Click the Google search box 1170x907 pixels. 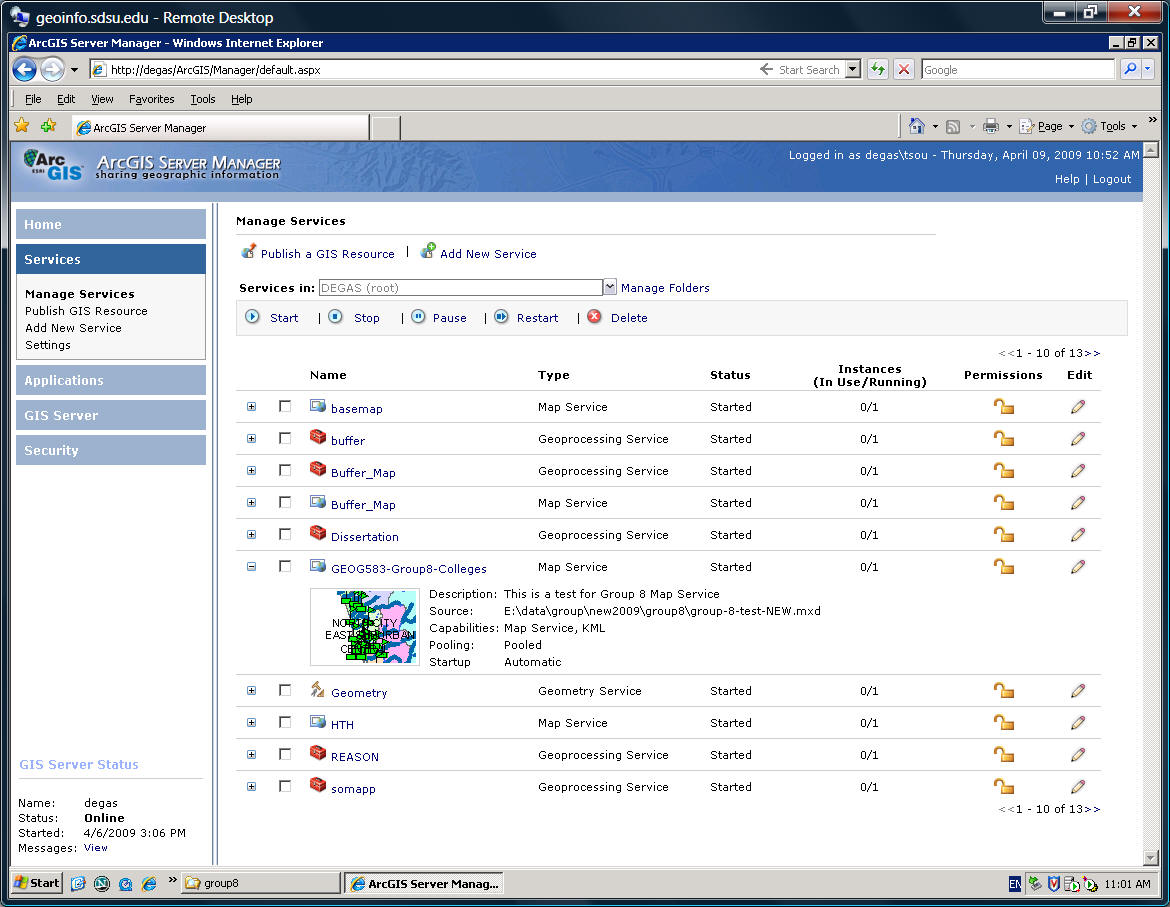(1018, 69)
